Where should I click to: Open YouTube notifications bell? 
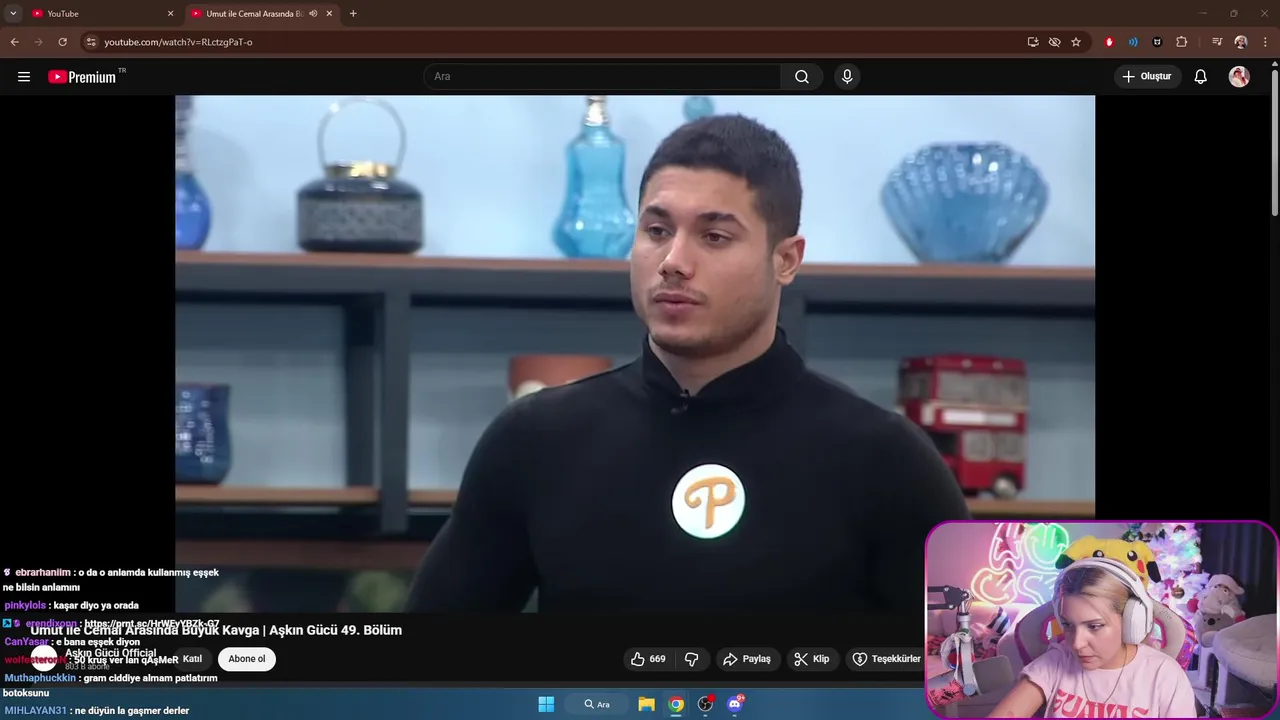tap(1201, 77)
